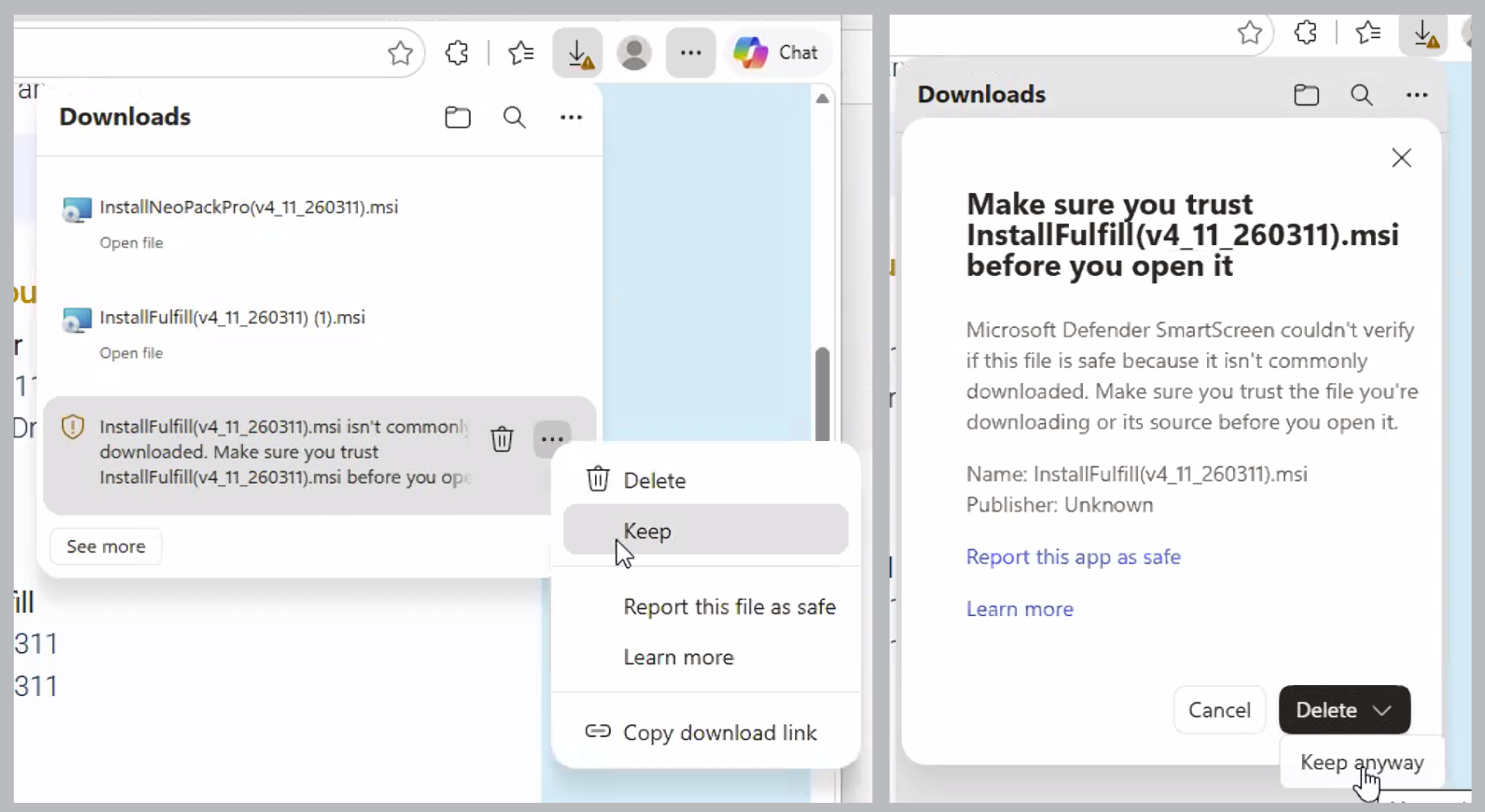The image size is (1485, 812).
Task: Open Extensions puzzle icon in right browser toolbar
Action: (x=1306, y=32)
